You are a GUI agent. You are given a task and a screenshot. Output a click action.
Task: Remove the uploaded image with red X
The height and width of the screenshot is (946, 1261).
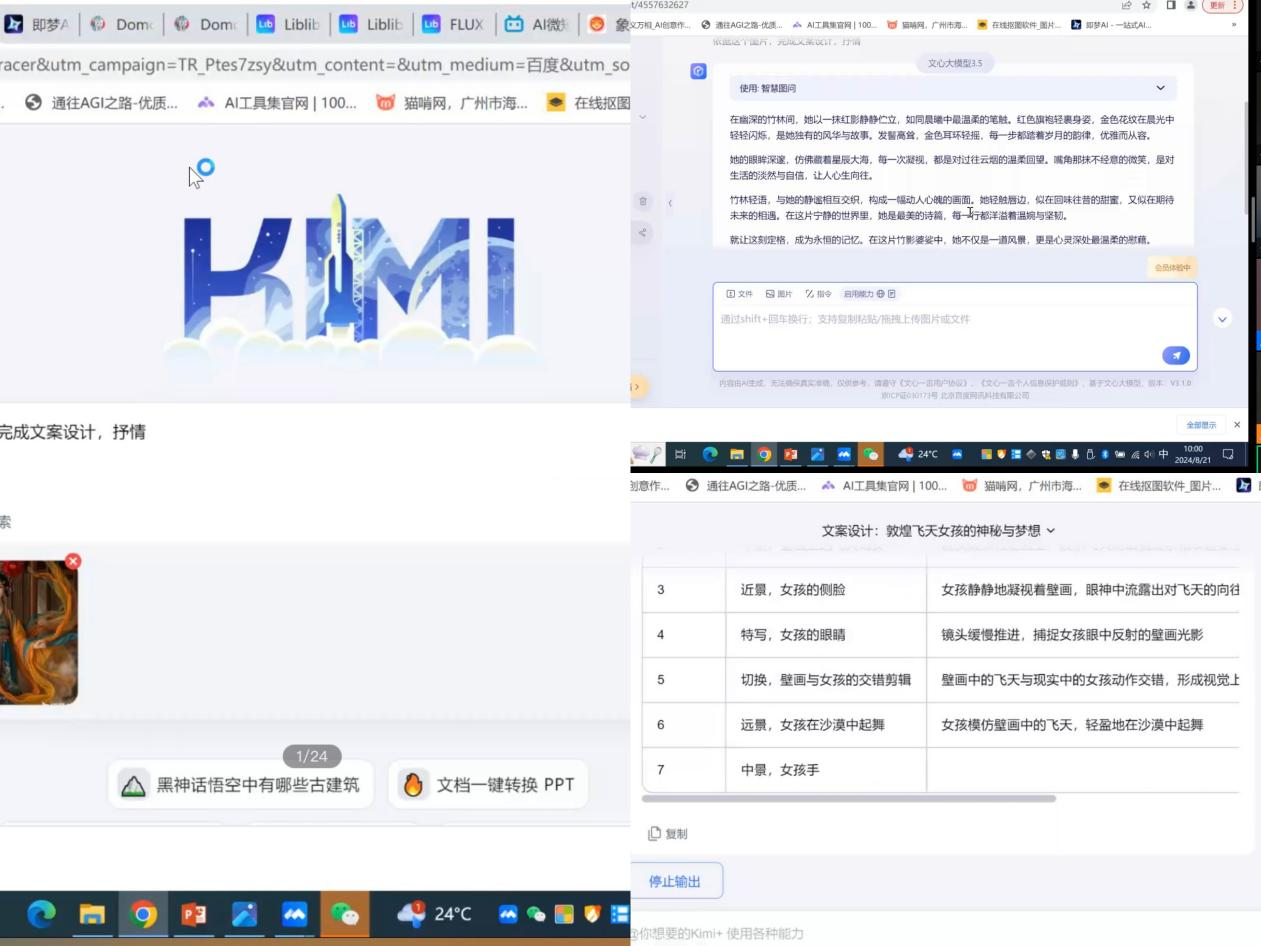tap(73, 561)
